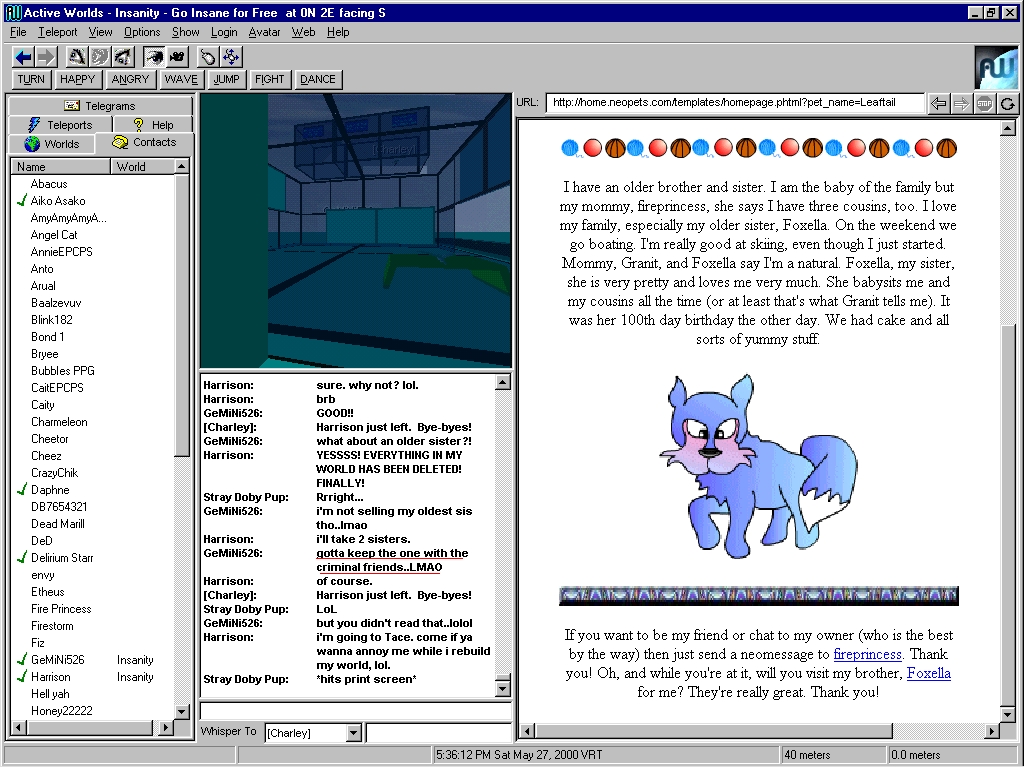This screenshot has height=768, width=1024.
Task: Open the Teleport menu
Action: click(x=57, y=32)
